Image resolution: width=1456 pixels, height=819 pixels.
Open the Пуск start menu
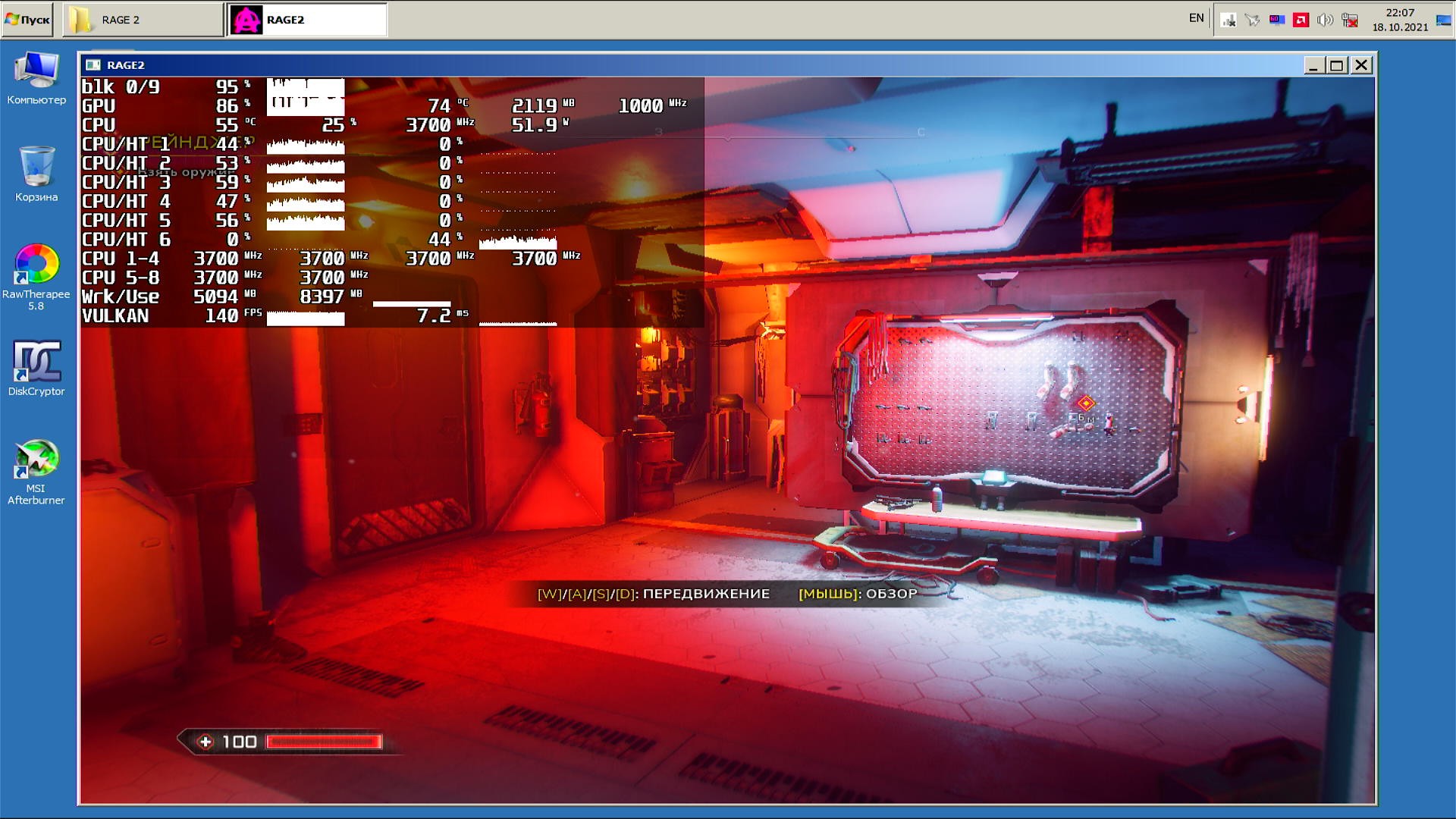(27, 20)
